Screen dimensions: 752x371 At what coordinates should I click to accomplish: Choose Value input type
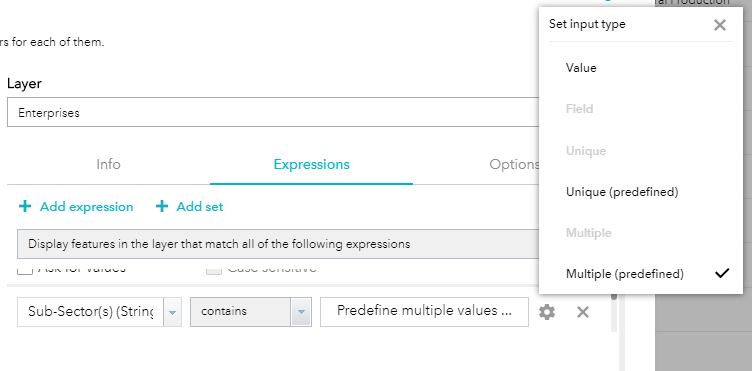tap(581, 68)
